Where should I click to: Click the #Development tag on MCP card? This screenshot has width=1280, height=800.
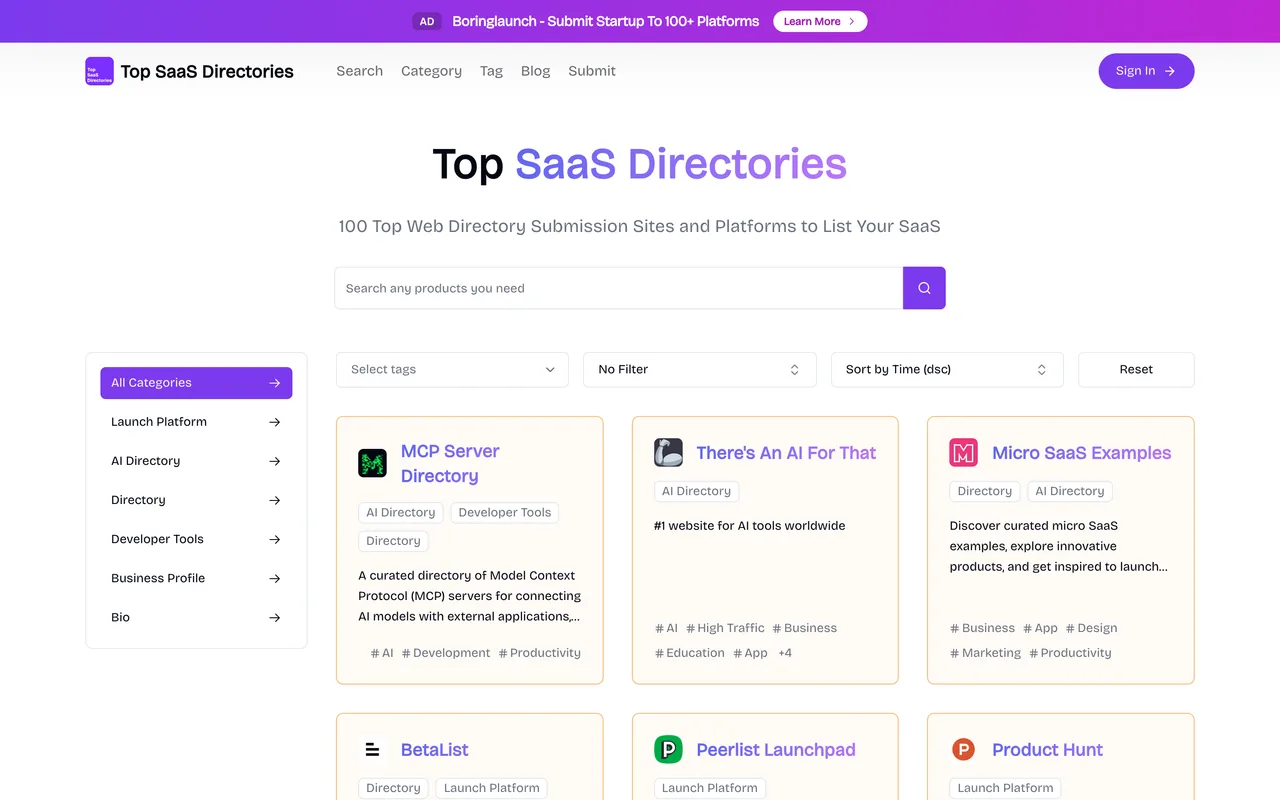tap(446, 653)
